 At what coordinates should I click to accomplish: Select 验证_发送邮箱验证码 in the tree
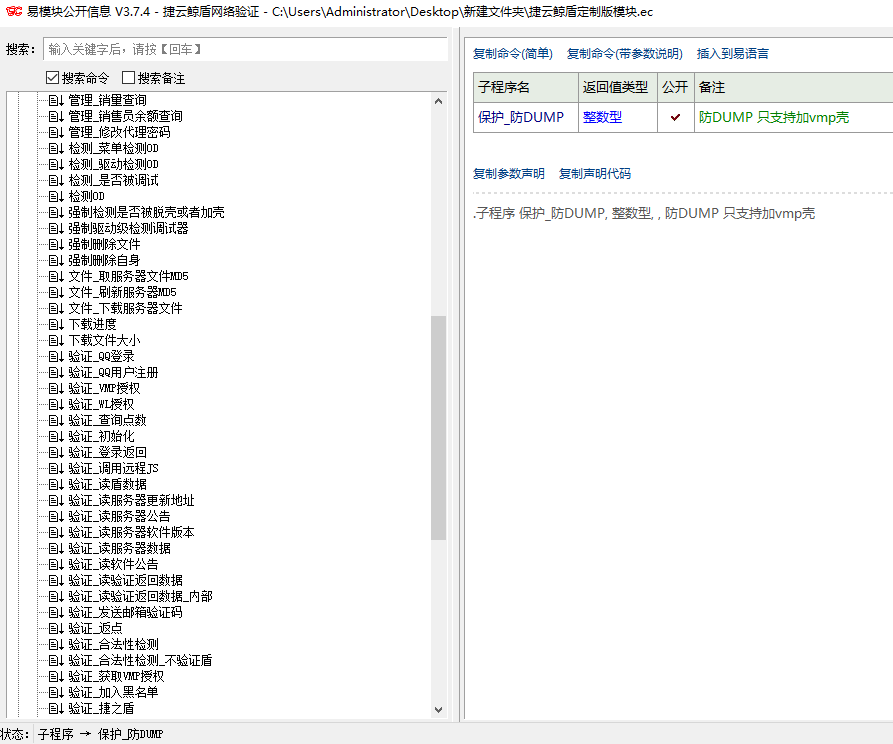point(125,612)
